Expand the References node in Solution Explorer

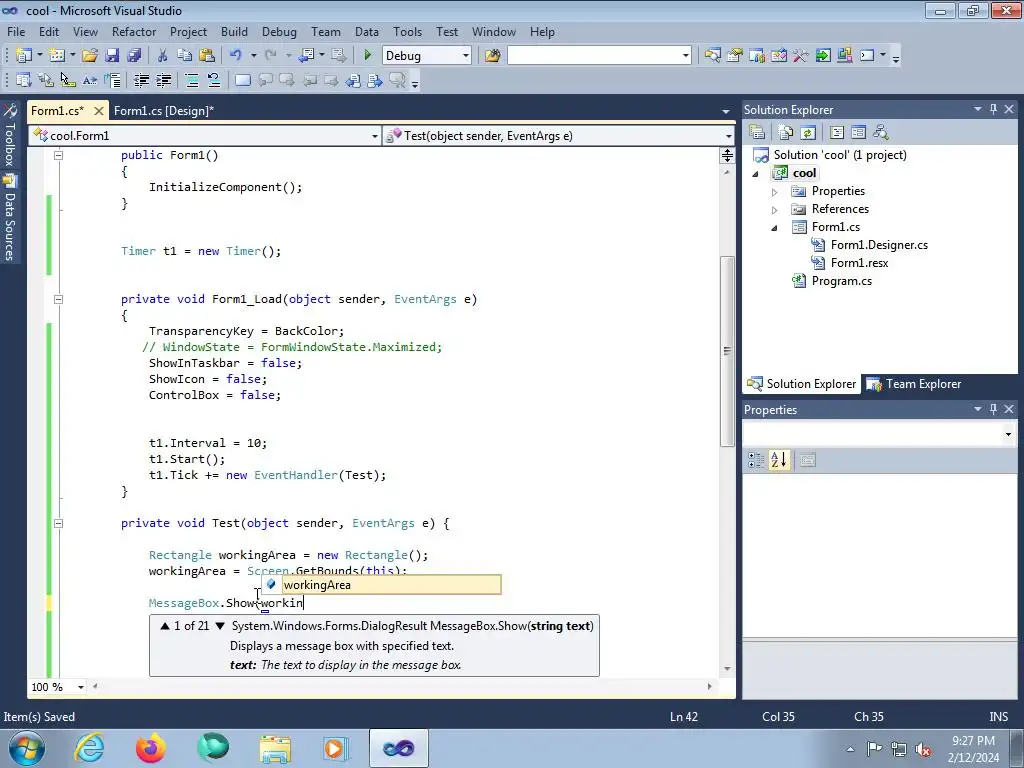pyautogui.click(x=774, y=210)
